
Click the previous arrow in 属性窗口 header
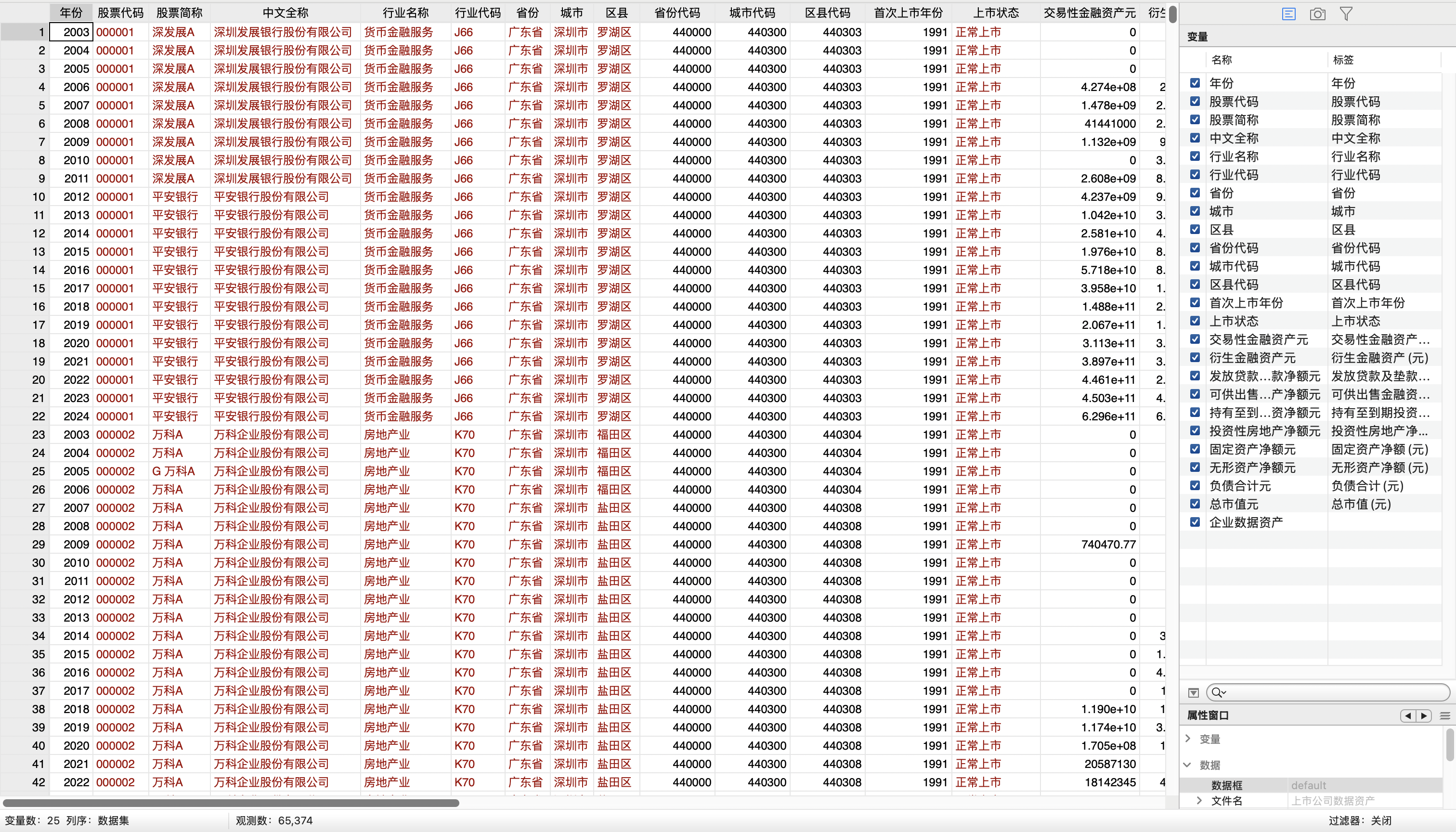1408,715
